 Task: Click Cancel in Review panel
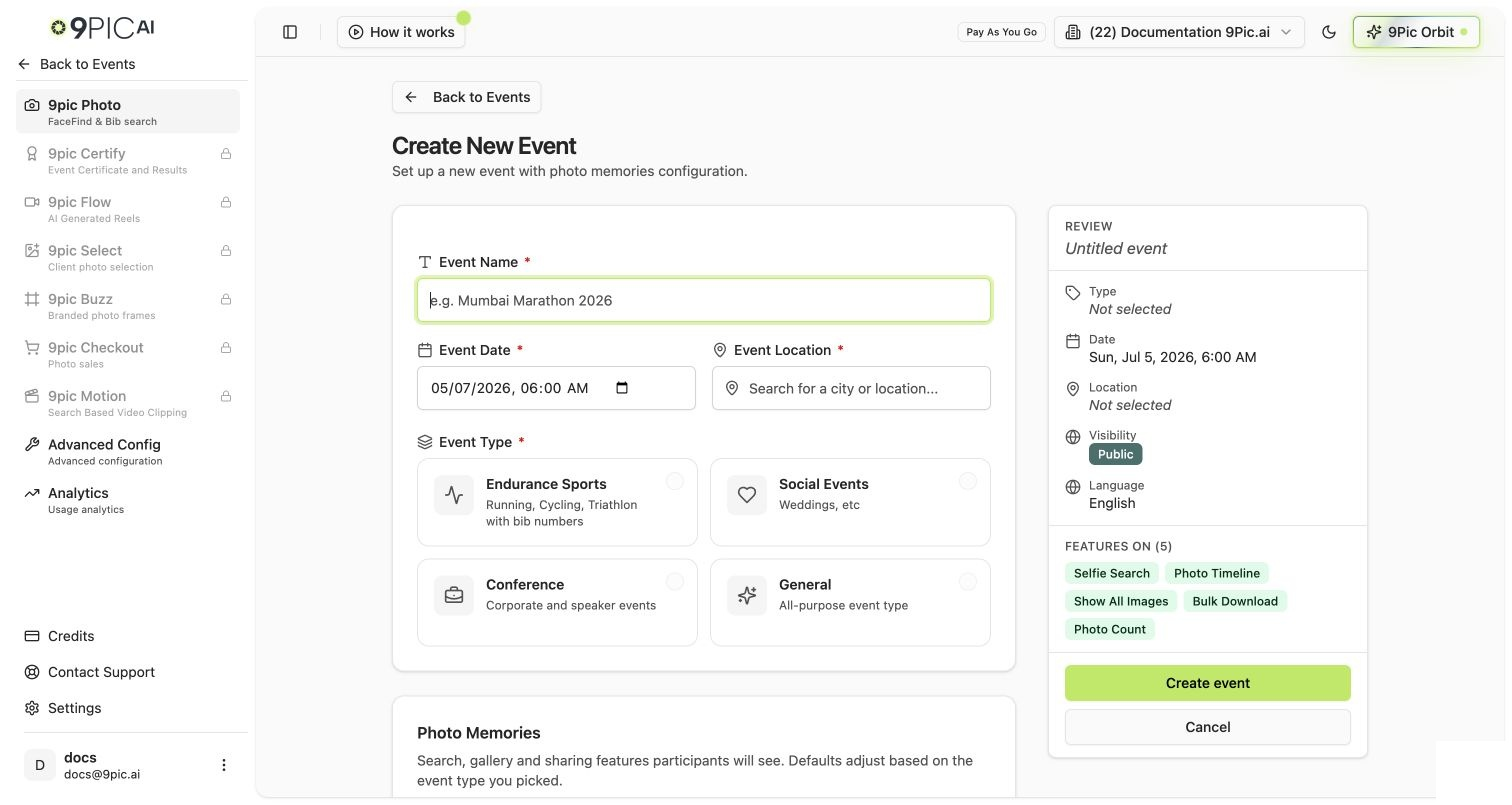1208,727
